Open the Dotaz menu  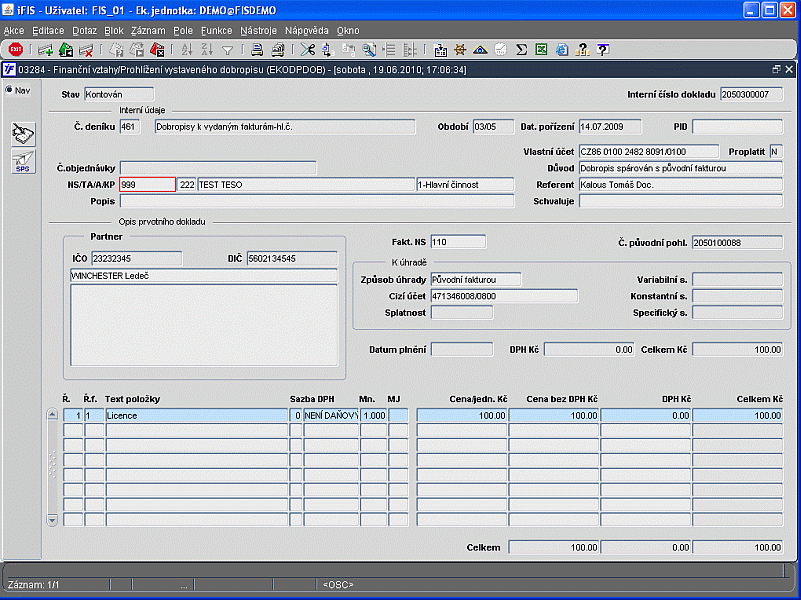[x=84, y=31]
